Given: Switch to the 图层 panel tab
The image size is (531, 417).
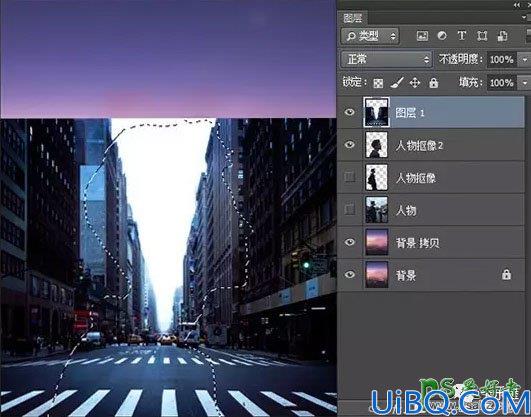Looking at the screenshot, I should [x=353, y=18].
